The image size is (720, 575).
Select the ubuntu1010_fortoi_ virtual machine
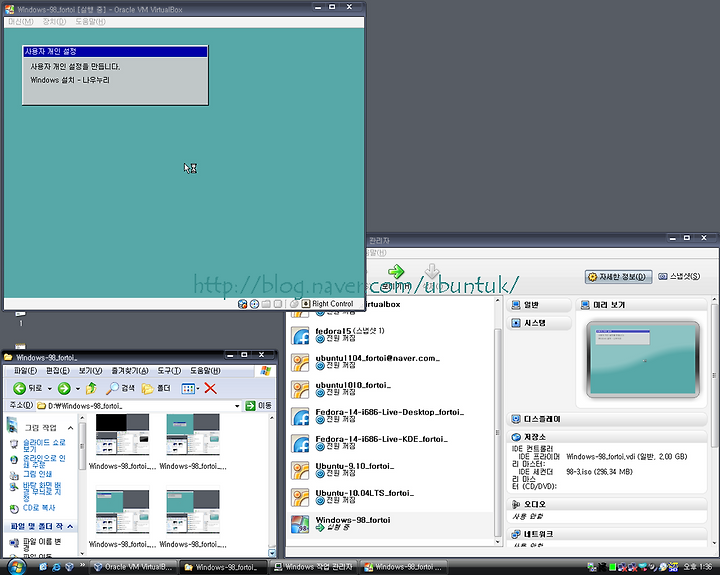[x=390, y=389]
